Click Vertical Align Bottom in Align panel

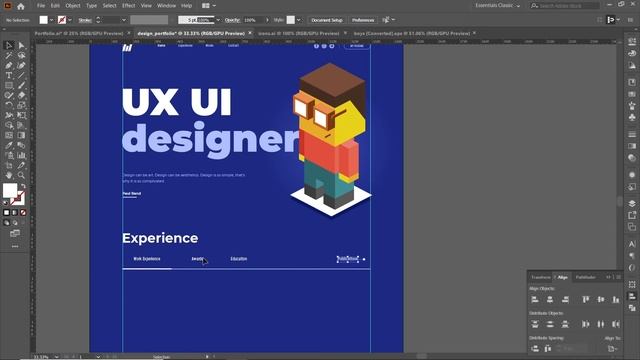coord(616,300)
